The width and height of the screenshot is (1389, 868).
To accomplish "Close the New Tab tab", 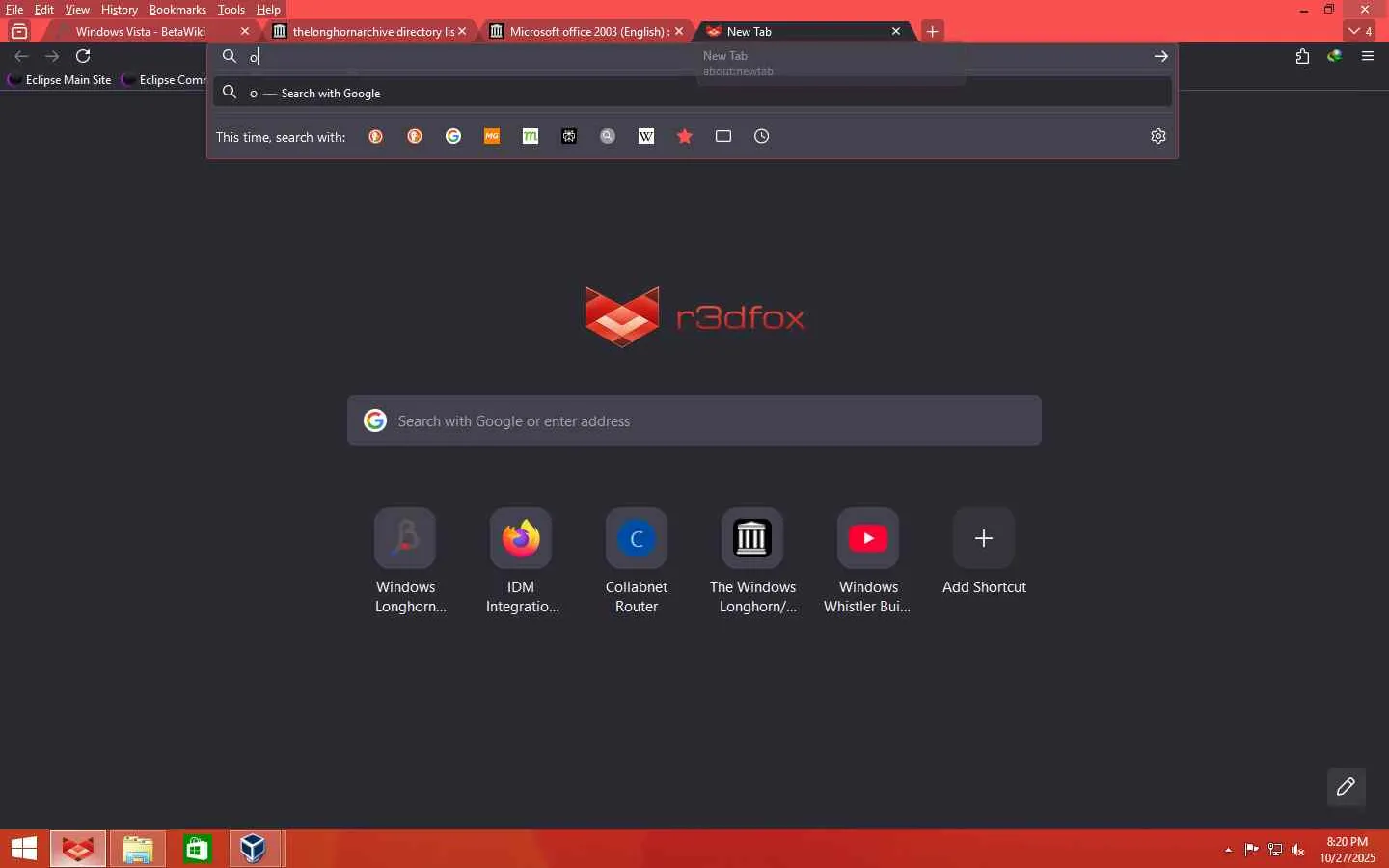I will click(x=896, y=32).
